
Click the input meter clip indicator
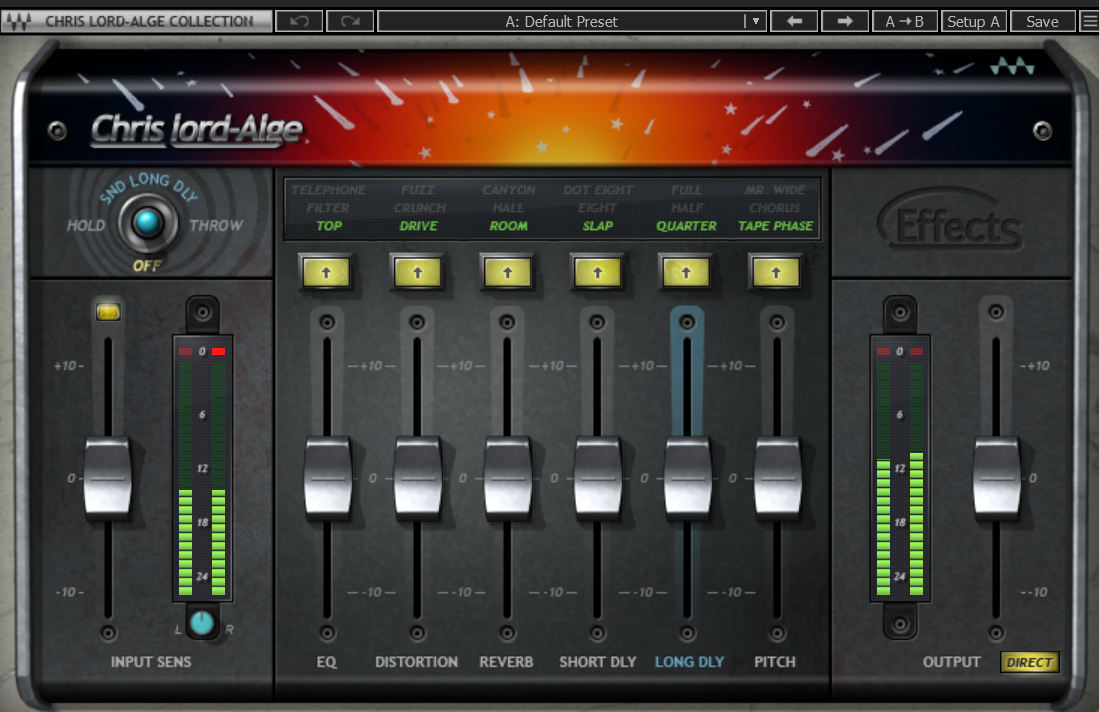point(202,351)
